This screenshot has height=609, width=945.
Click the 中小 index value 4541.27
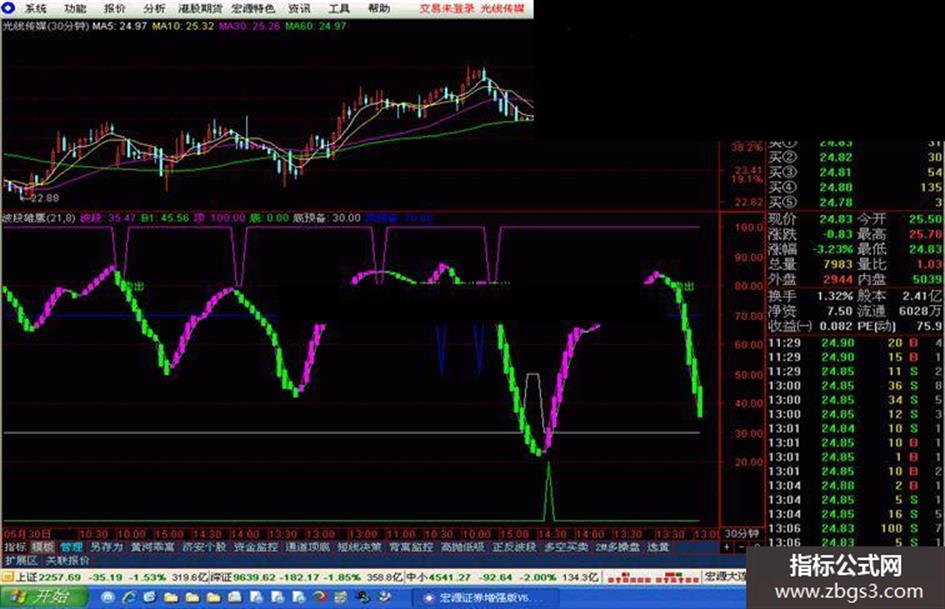449,577
